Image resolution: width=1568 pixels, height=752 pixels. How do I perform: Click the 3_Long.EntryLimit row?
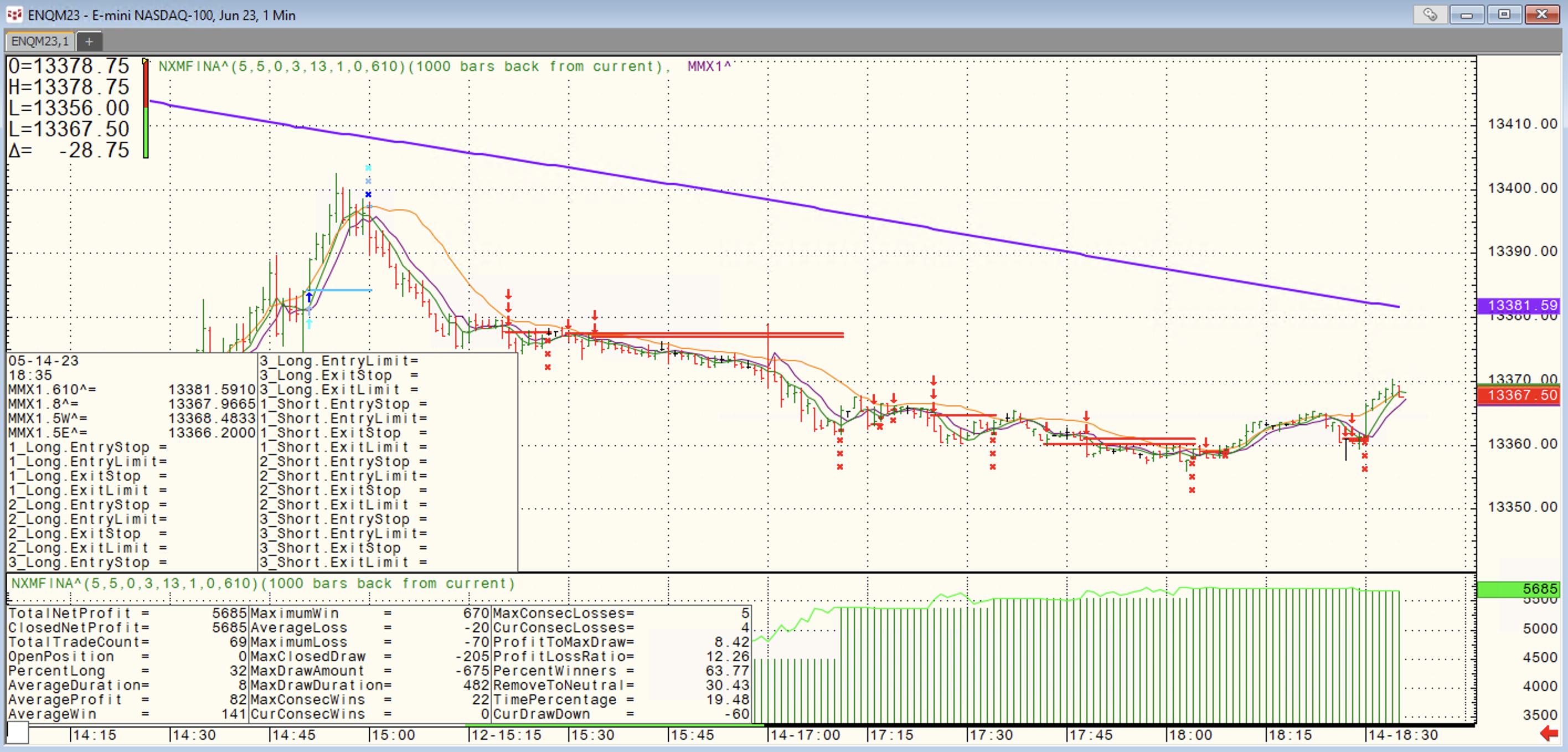click(x=388, y=360)
